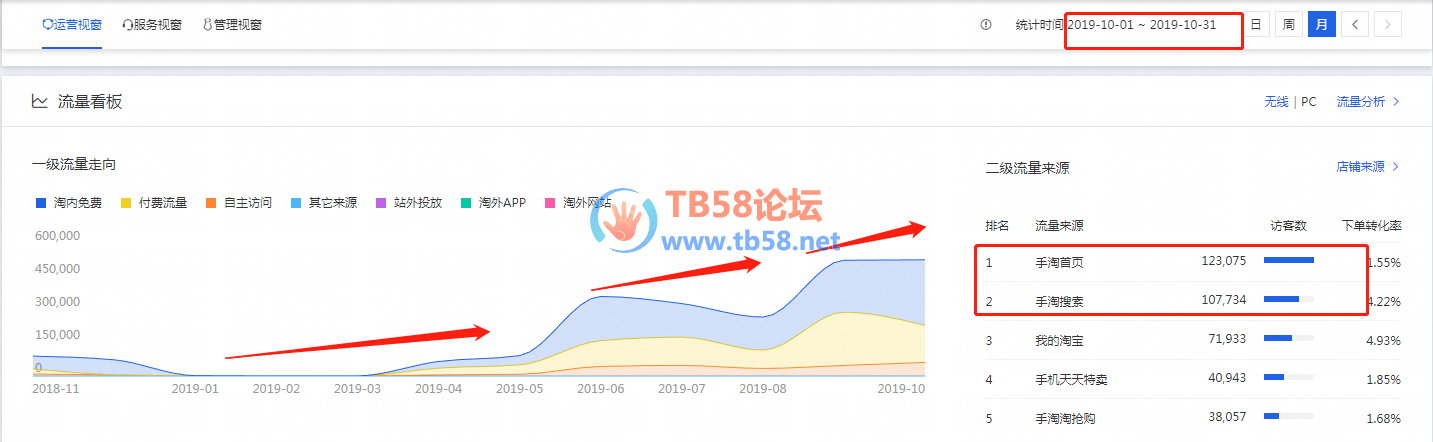The image size is (1433, 442).
Task: Click the 流量看板 chart icon
Action: coord(40,101)
